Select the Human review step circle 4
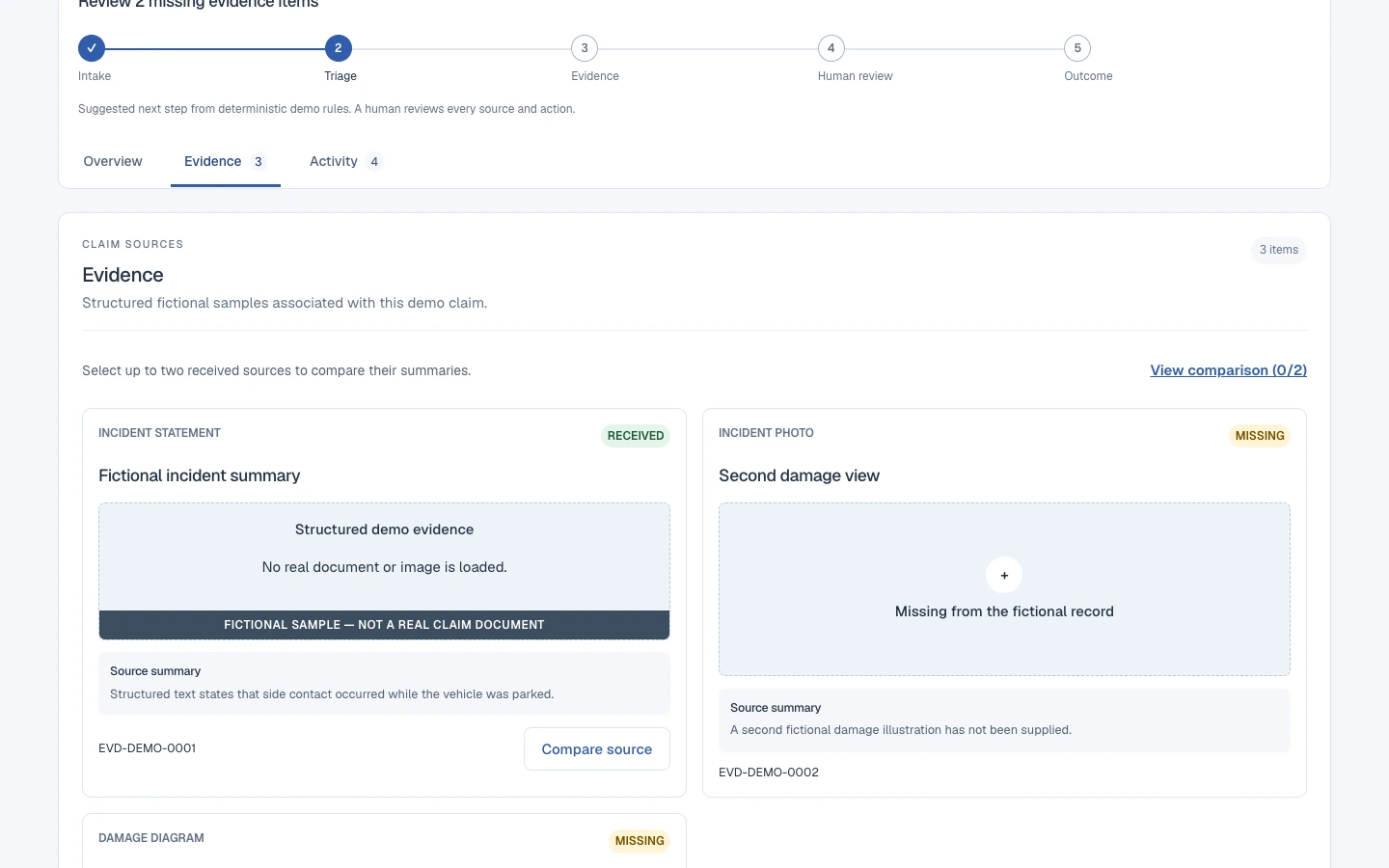1389x868 pixels. 831,48
